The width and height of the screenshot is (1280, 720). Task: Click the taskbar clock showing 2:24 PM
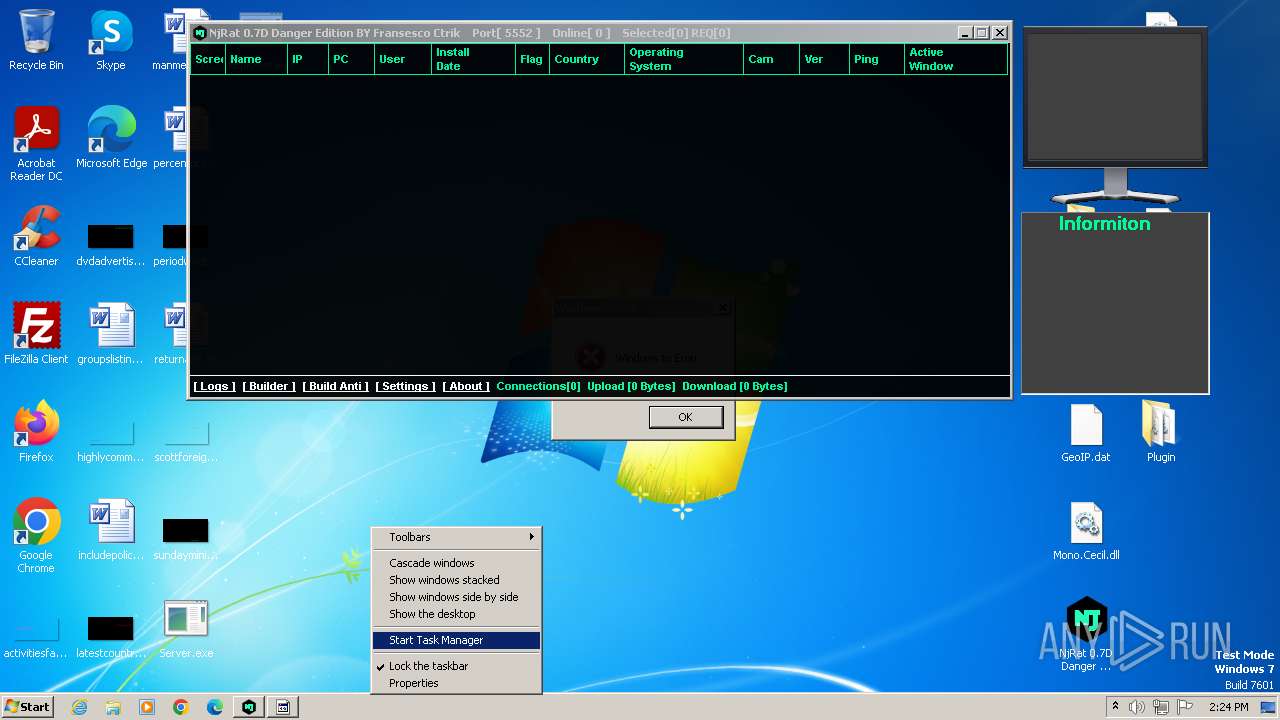(x=1228, y=707)
